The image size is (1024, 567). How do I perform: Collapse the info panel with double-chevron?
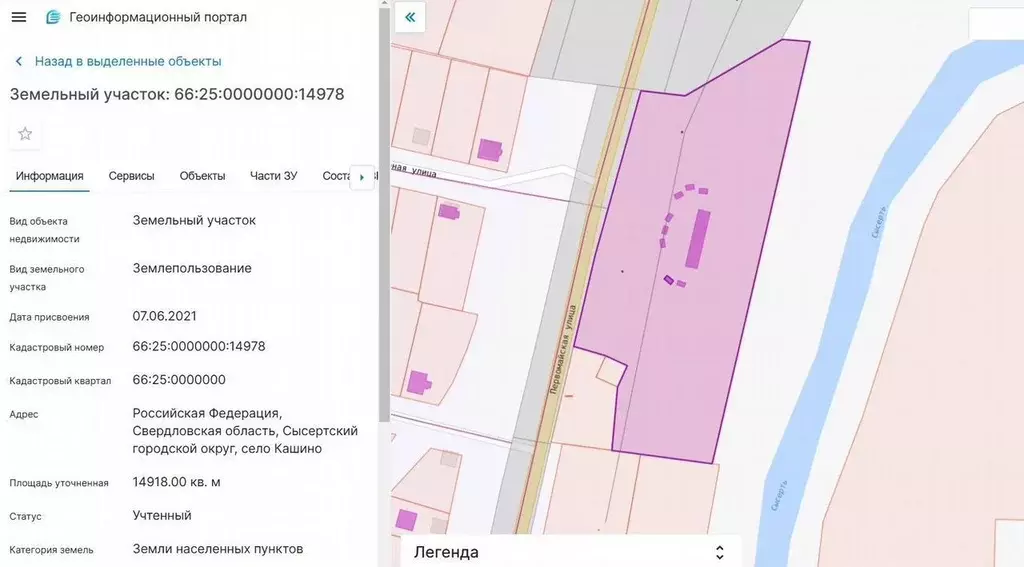click(410, 18)
